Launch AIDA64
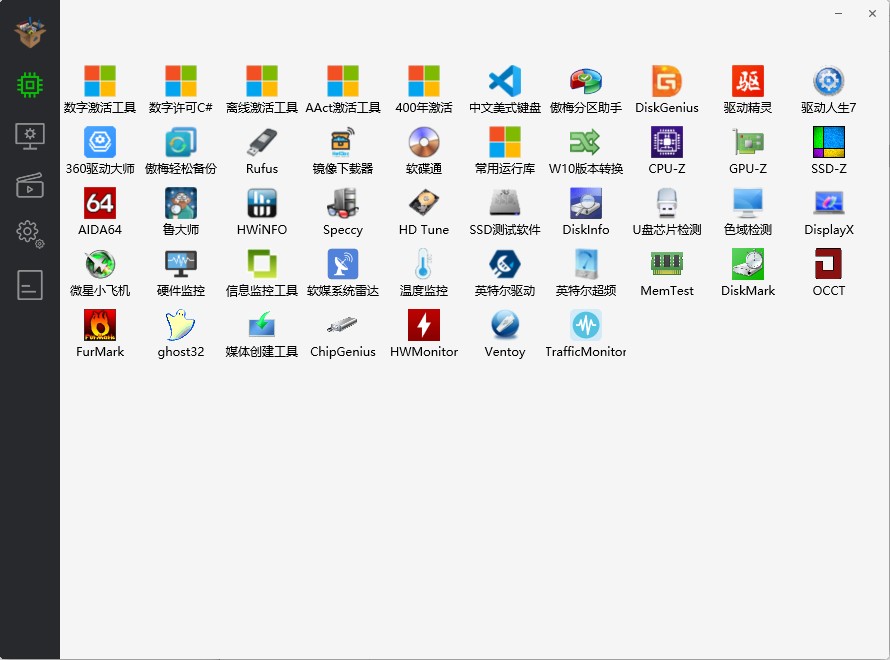 100,212
